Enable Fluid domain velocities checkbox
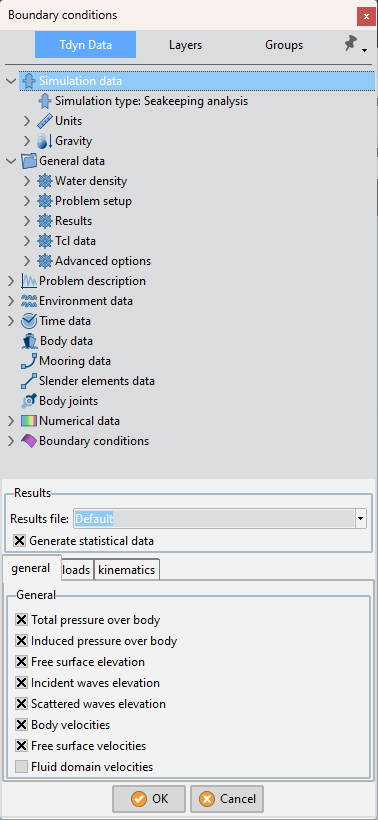This screenshot has width=378, height=820. coord(21,767)
